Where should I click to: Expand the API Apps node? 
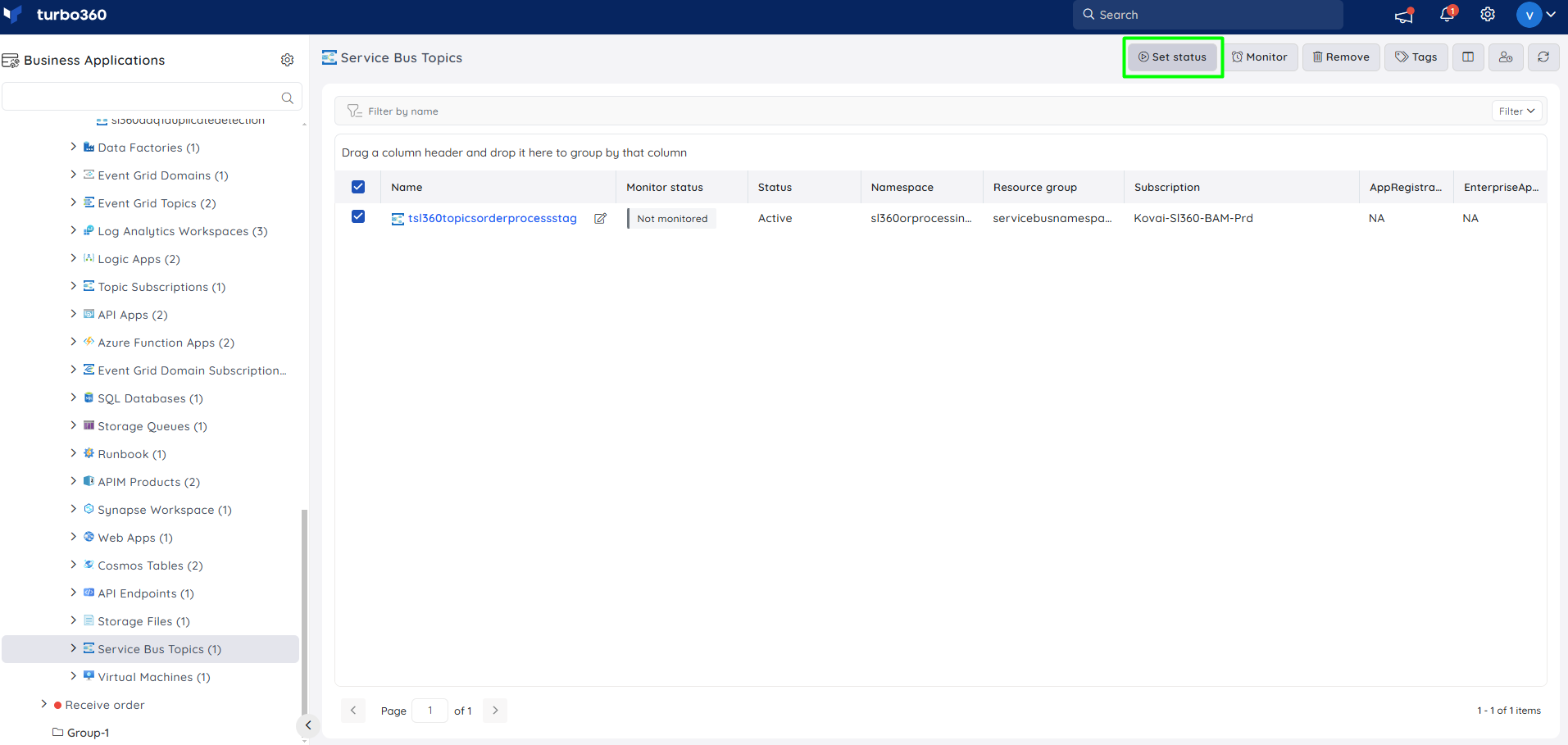(x=74, y=314)
